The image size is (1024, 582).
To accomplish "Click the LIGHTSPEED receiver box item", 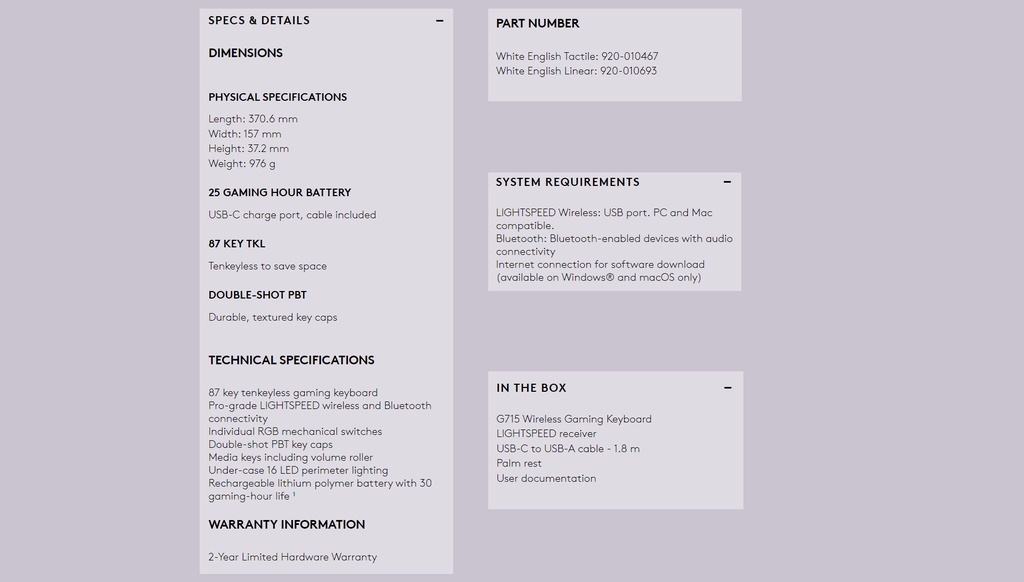I will click(x=546, y=434).
